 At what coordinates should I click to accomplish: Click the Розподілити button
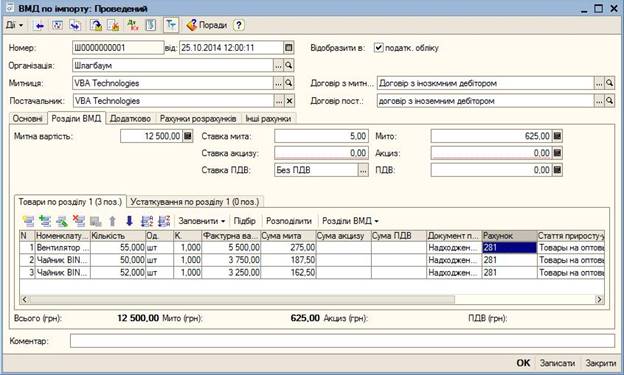click(289, 221)
